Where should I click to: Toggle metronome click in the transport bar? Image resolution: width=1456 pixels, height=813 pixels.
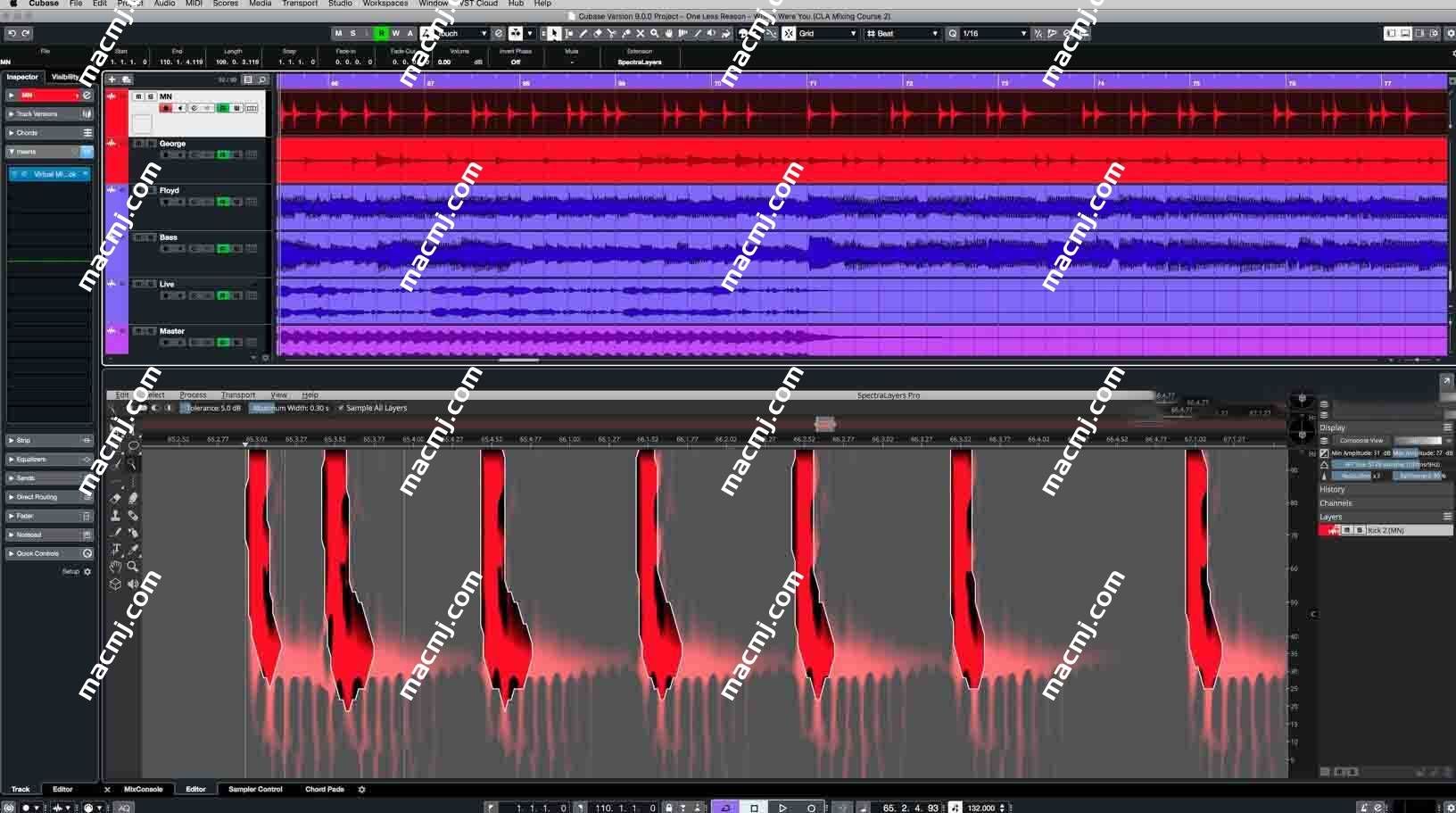point(1363,808)
